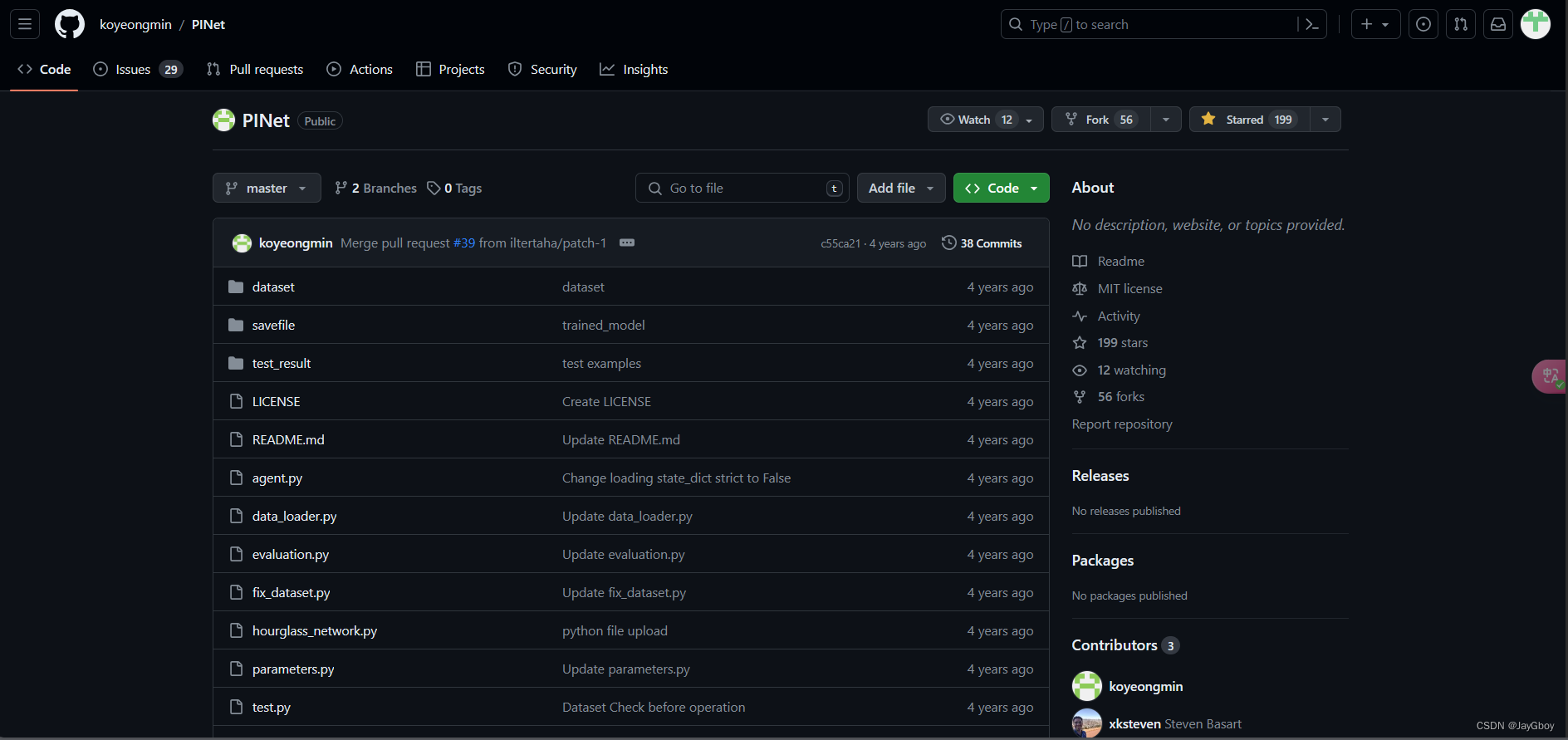Open 'Dataset Check before operation' commit
Viewport: 1568px width, 740px height.
(654, 707)
